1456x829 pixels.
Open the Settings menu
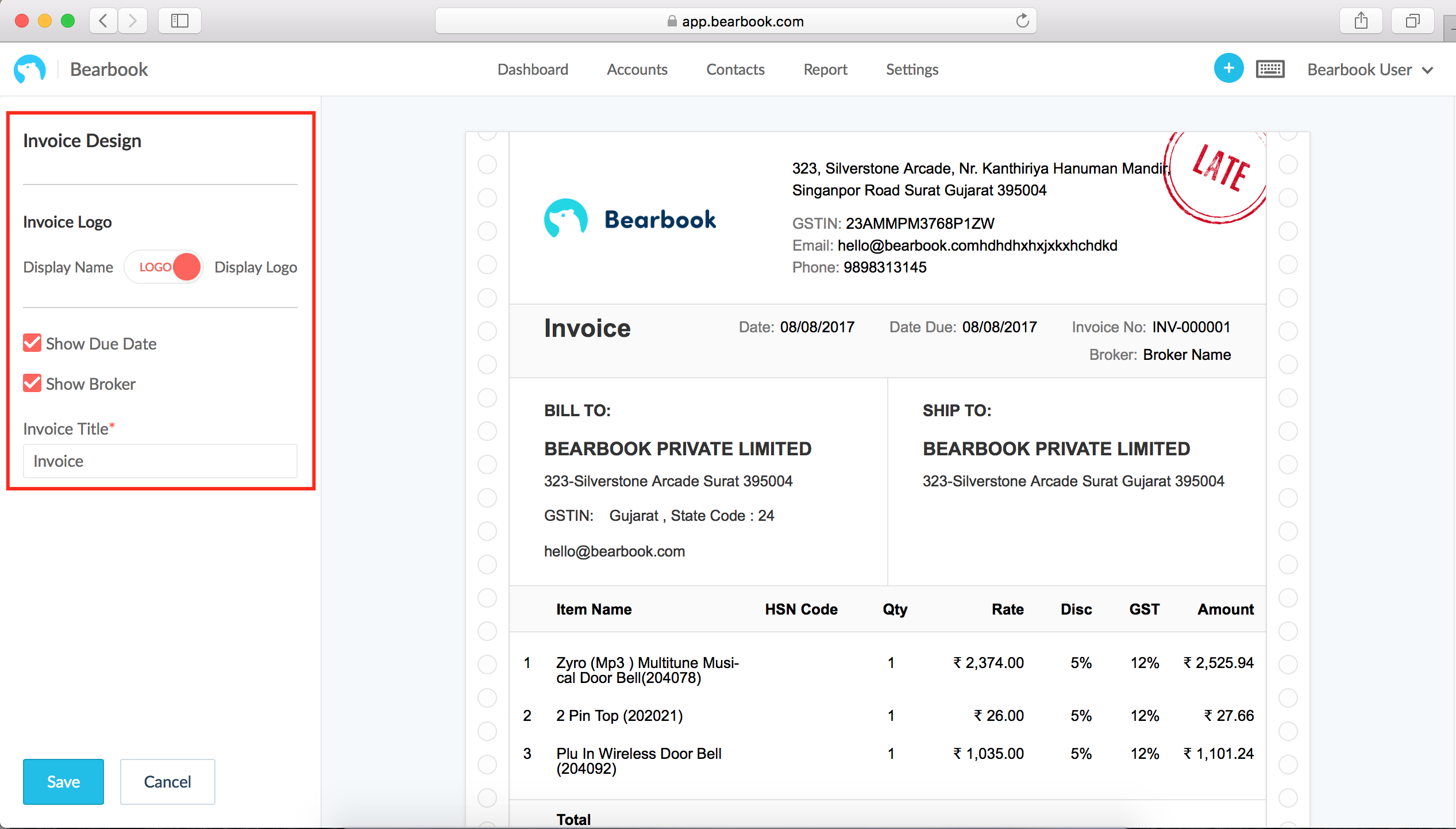coord(912,70)
